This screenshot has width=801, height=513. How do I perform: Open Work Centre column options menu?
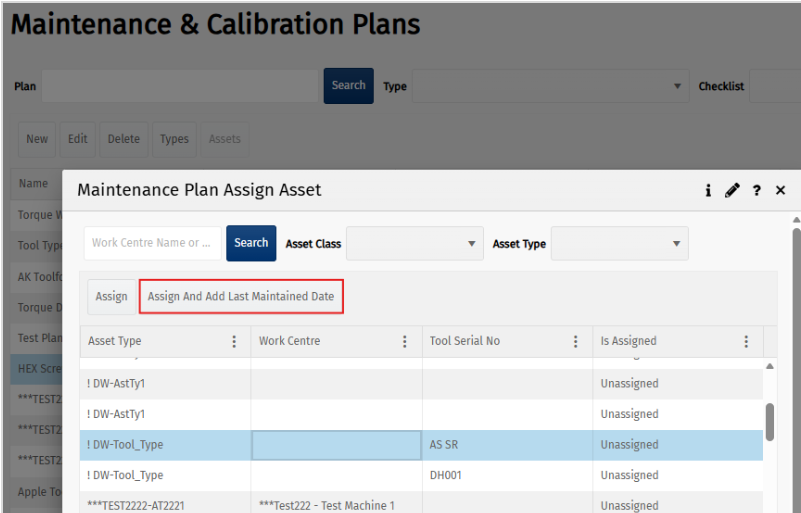[x=405, y=341]
